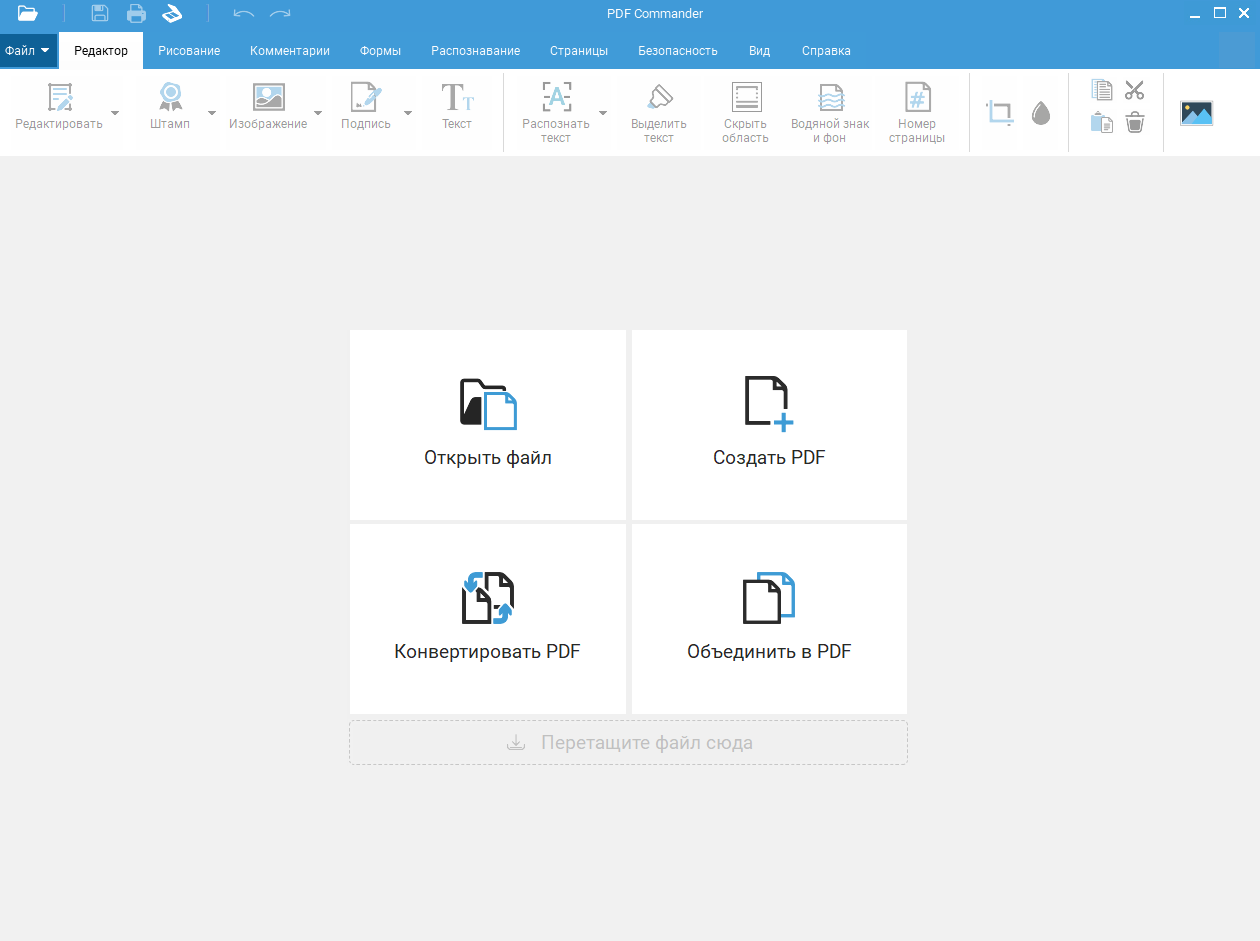Click the landscape picture icon in ribbon
1260x941 pixels.
click(x=1197, y=113)
